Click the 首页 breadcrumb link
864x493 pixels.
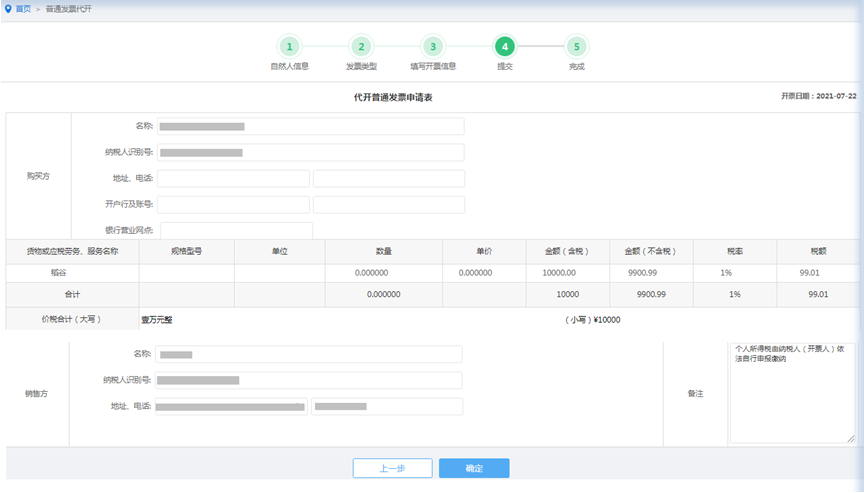point(23,8)
